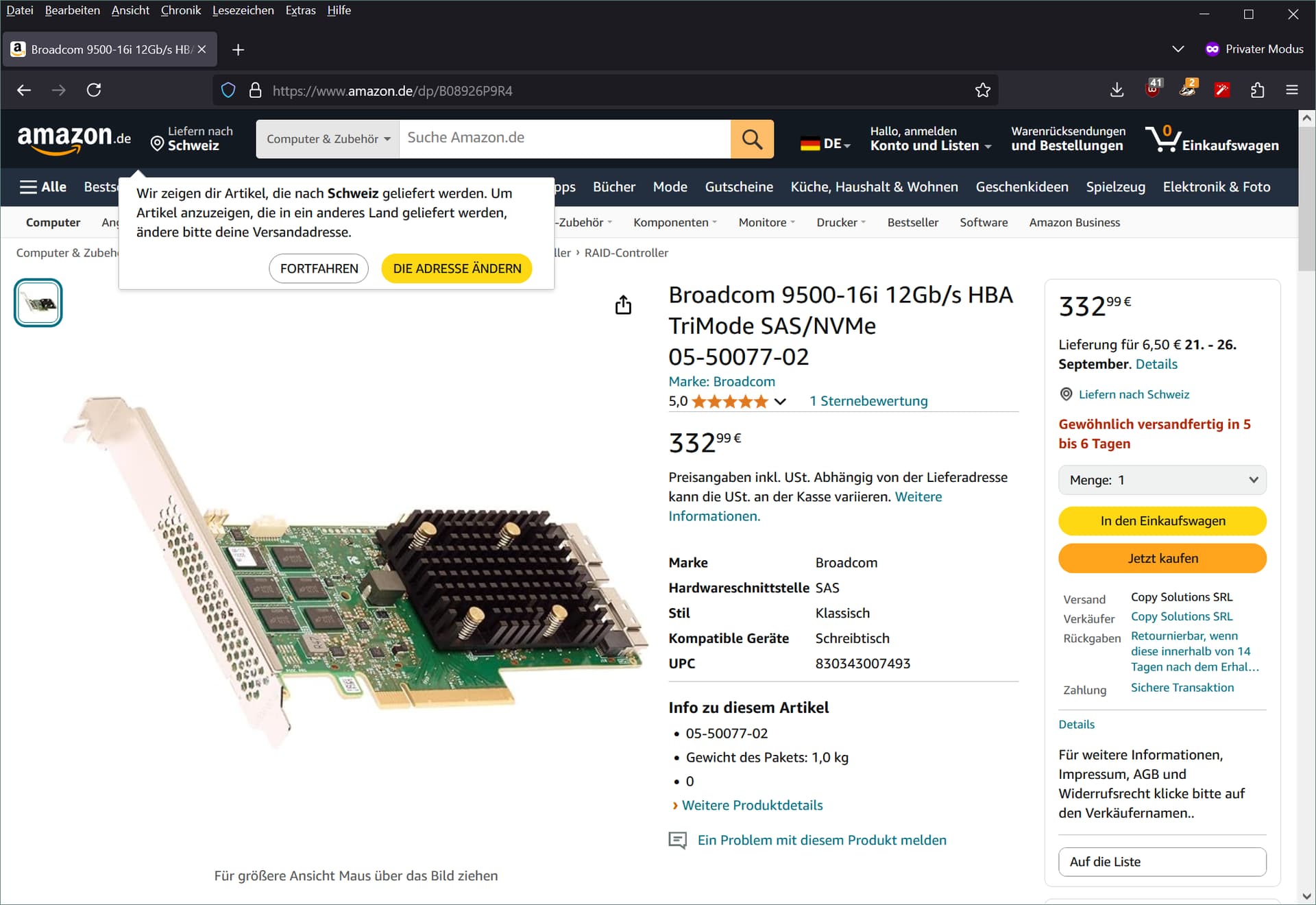Click the tracking protection shield icon
This screenshot has height=905, width=1316.
click(228, 90)
